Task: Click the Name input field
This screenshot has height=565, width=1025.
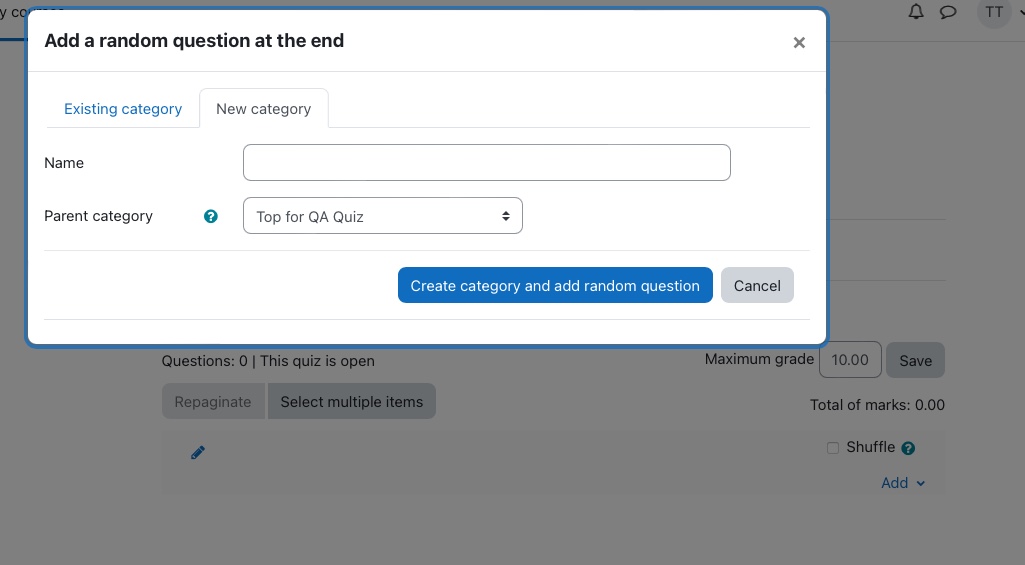Action: pos(486,163)
